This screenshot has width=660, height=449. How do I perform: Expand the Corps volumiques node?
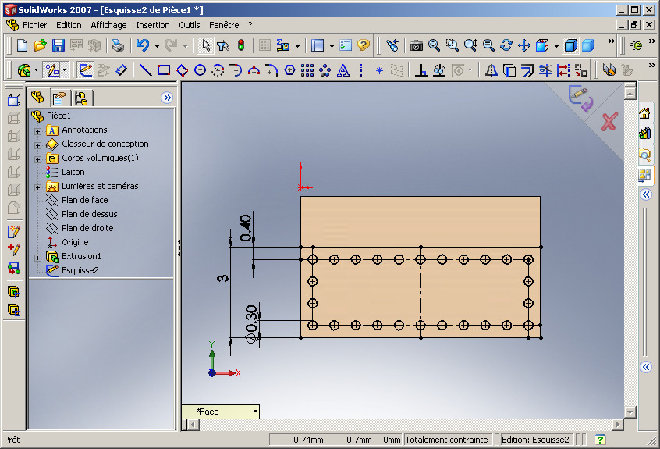pos(37,159)
